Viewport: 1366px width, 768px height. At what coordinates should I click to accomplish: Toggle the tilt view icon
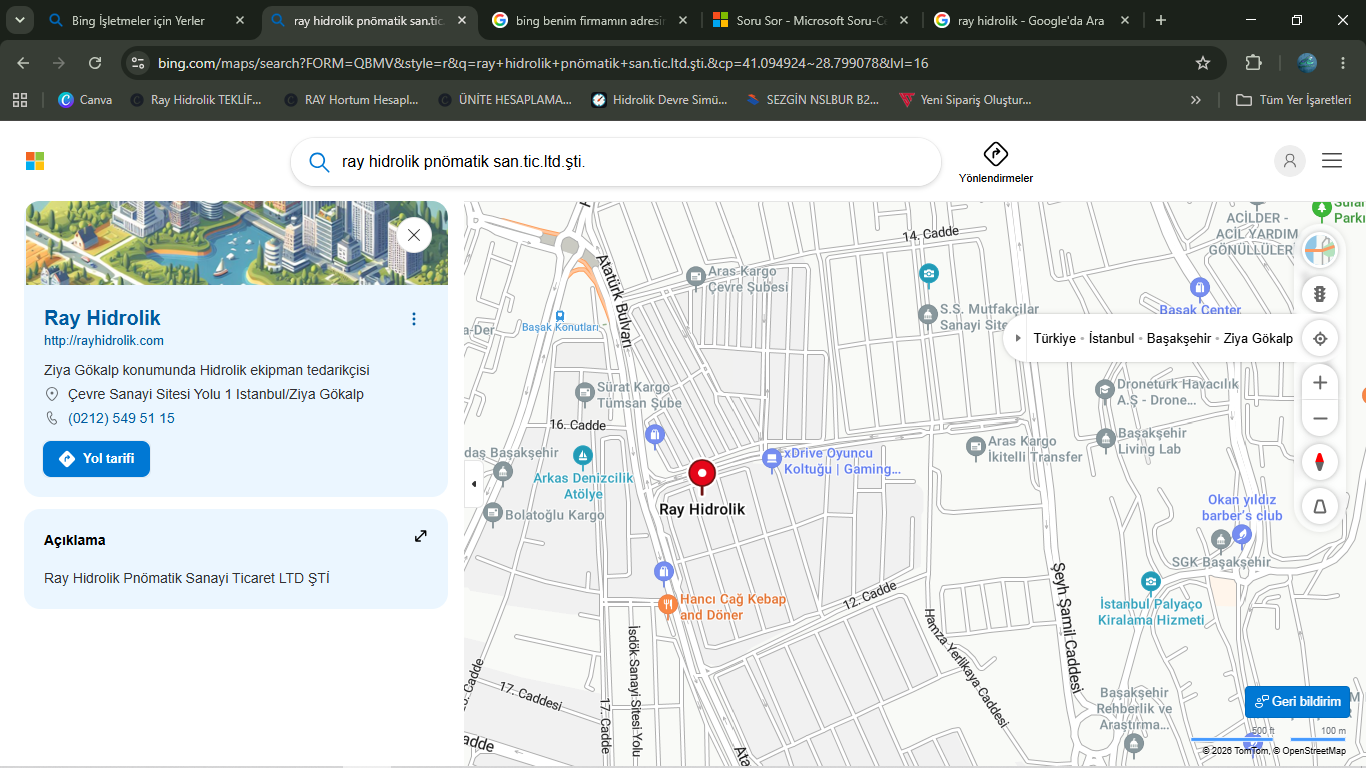click(1320, 507)
